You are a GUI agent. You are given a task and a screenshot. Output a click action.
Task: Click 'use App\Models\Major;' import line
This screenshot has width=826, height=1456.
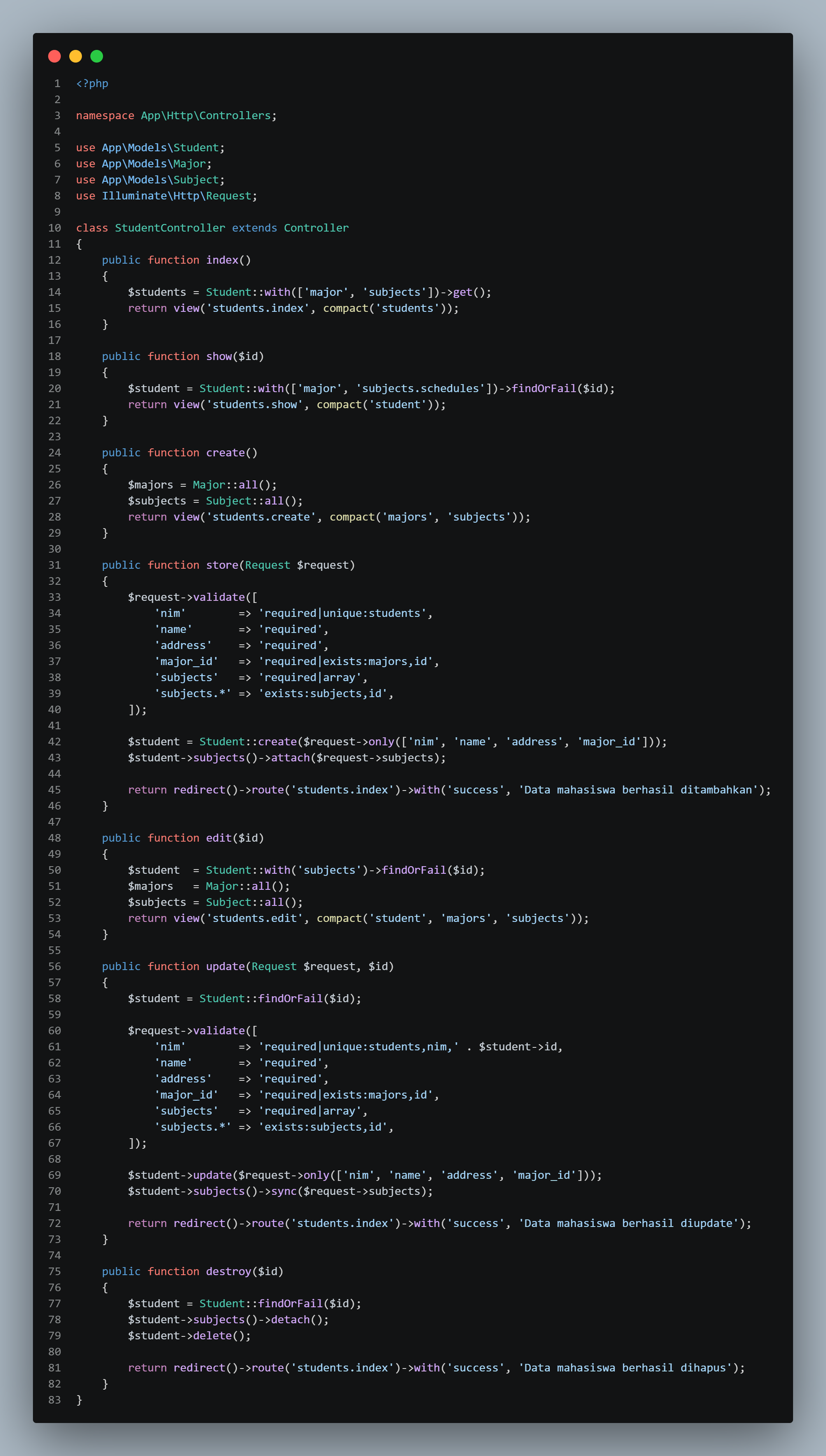tap(144, 164)
